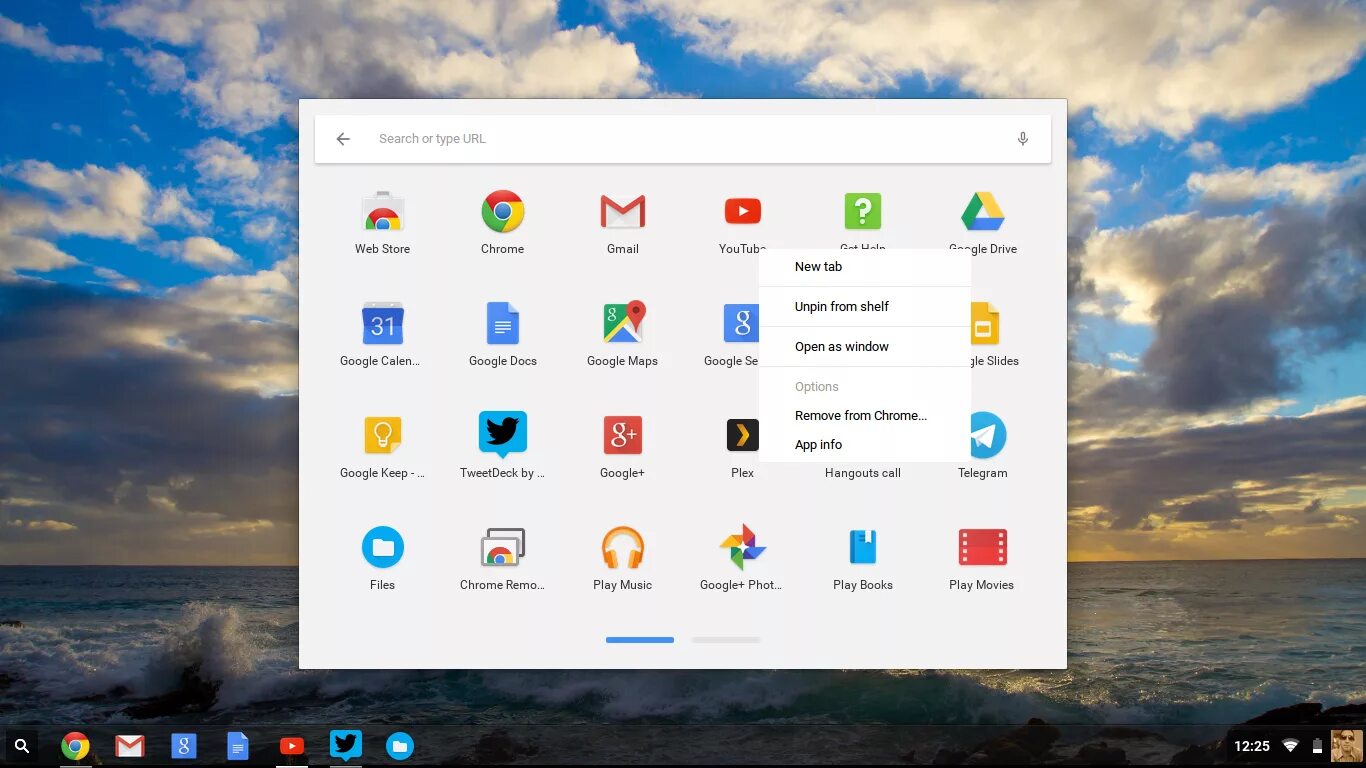Open YouTube from the taskbar shelf
Image resolution: width=1366 pixels, height=768 pixels.
292,745
